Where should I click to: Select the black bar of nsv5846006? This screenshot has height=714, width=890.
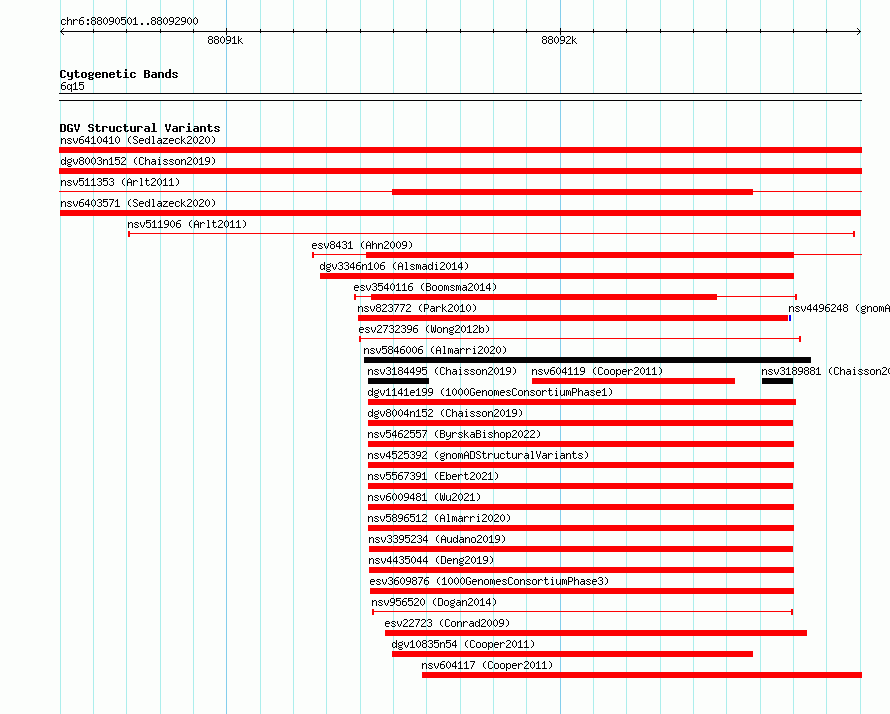[x=587, y=360]
